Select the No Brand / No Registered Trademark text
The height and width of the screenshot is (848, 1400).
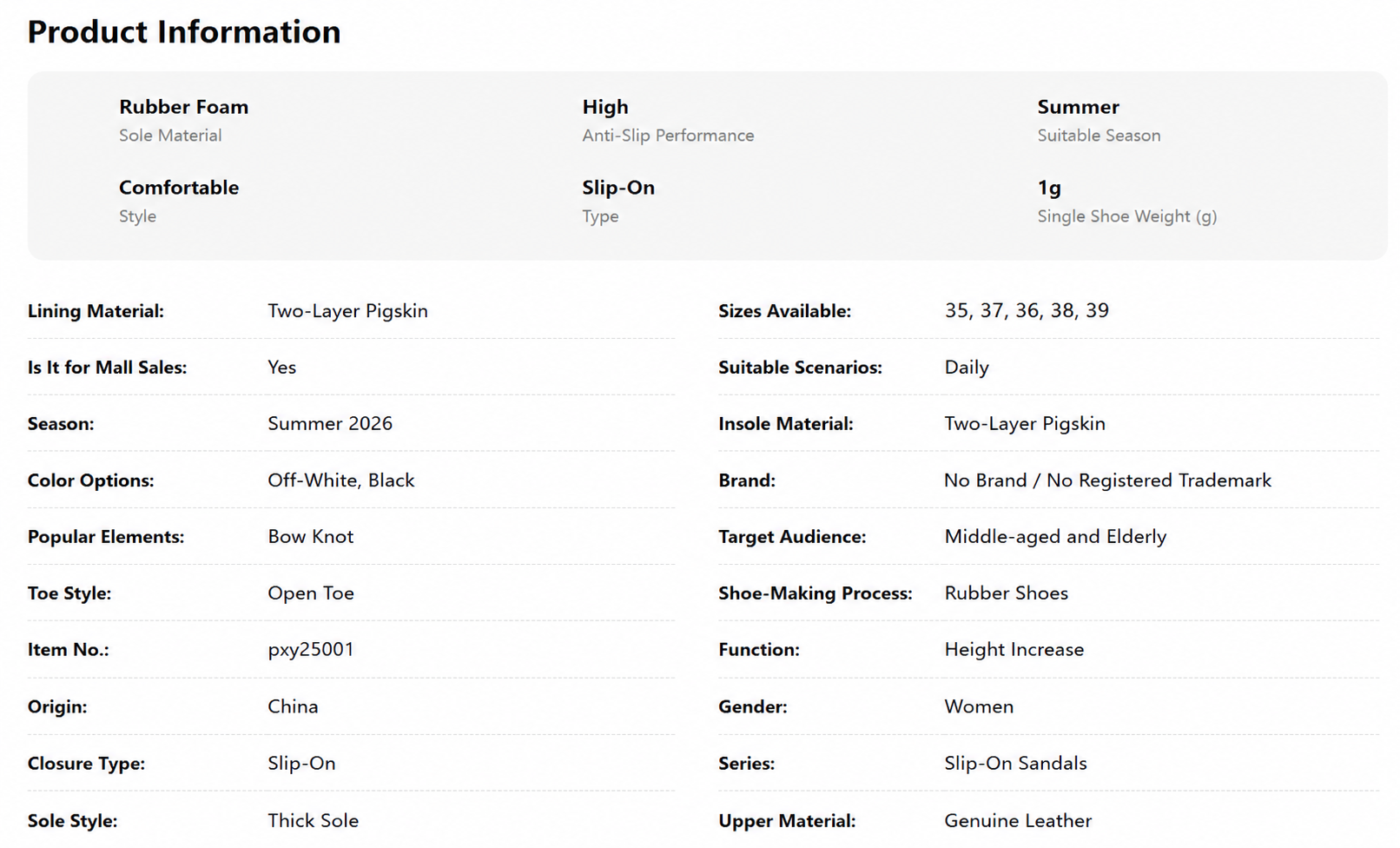point(1107,480)
